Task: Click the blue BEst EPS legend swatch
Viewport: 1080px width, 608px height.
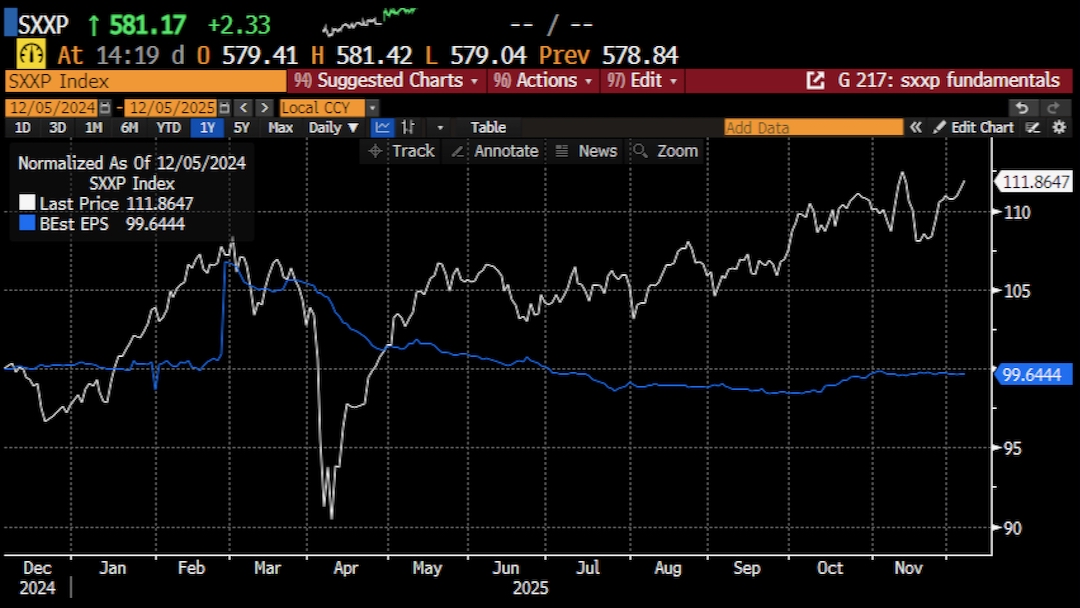Action: click(x=27, y=224)
